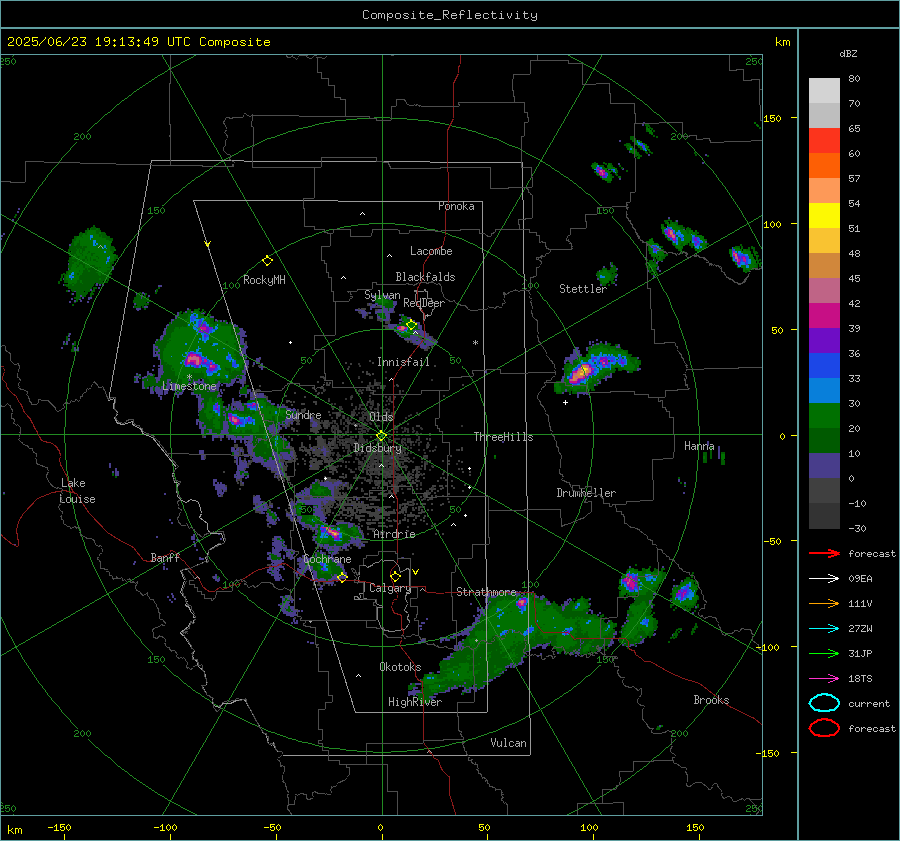This screenshot has width=900, height=841.
Task: Click the red forecast arrow icon
Action: (824, 553)
